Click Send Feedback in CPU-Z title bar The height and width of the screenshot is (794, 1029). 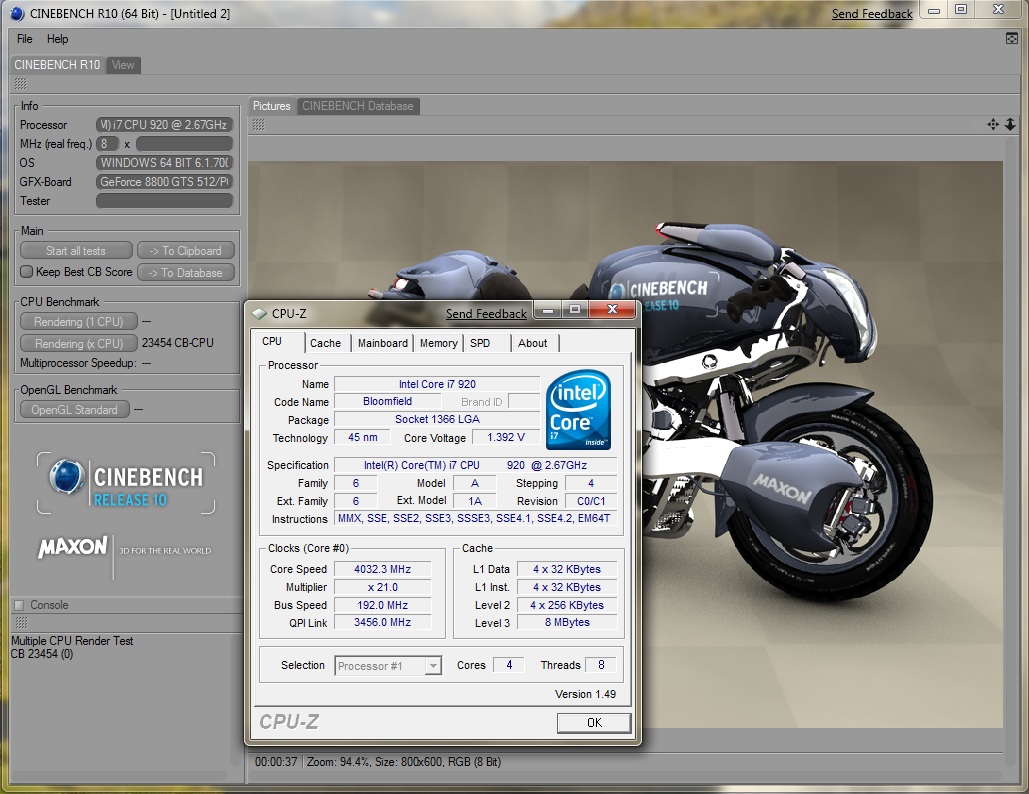click(486, 314)
